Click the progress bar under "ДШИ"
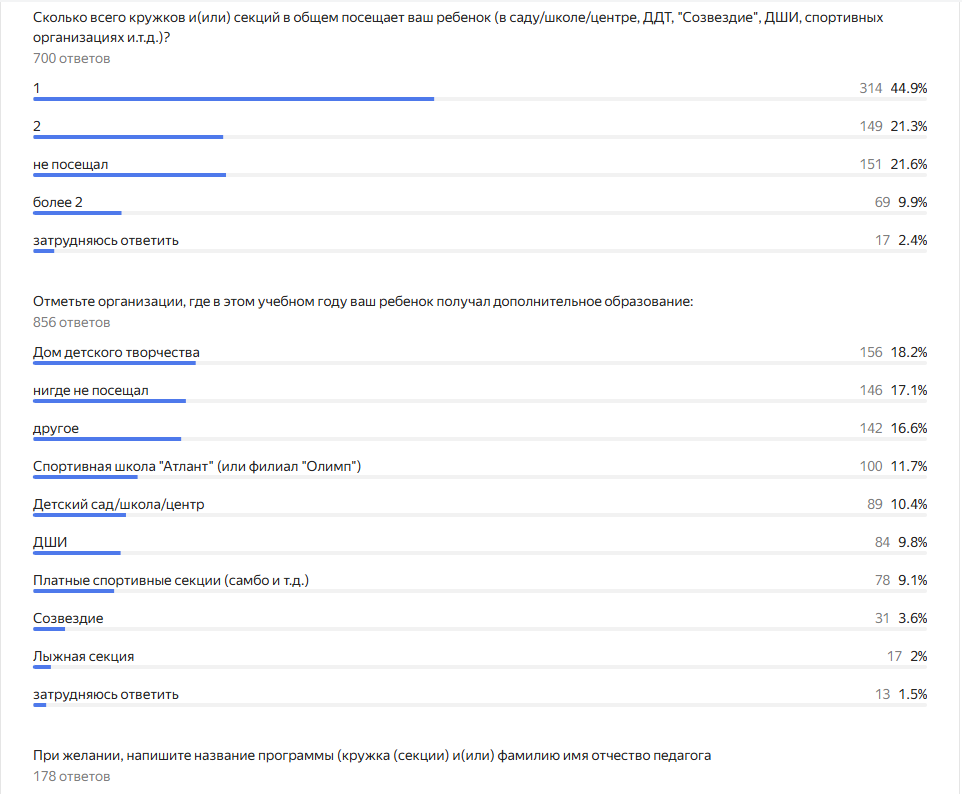This screenshot has height=794, width=962. (x=77, y=553)
